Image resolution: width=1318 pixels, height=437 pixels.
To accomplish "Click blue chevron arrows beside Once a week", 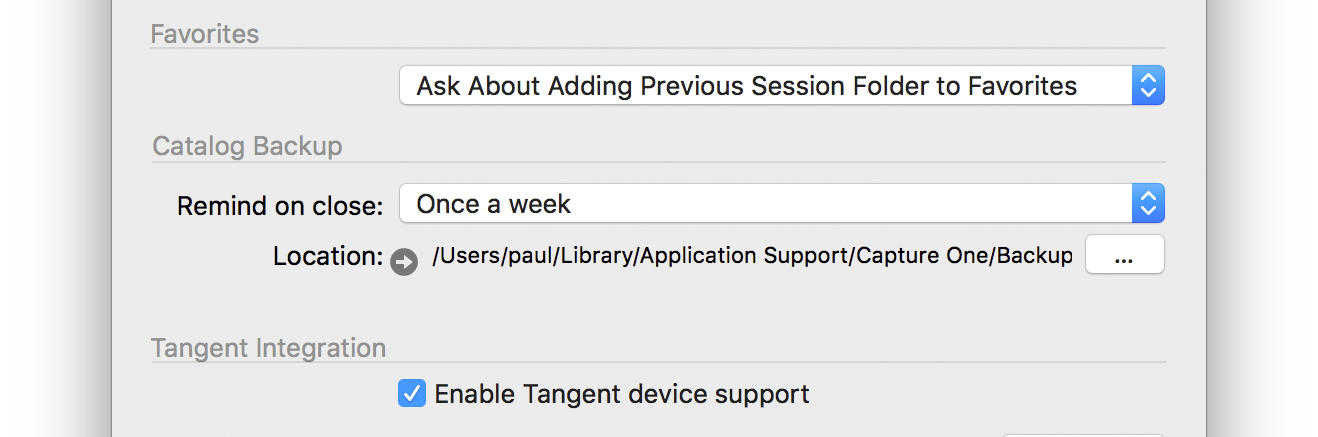I will (x=1148, y=204).
